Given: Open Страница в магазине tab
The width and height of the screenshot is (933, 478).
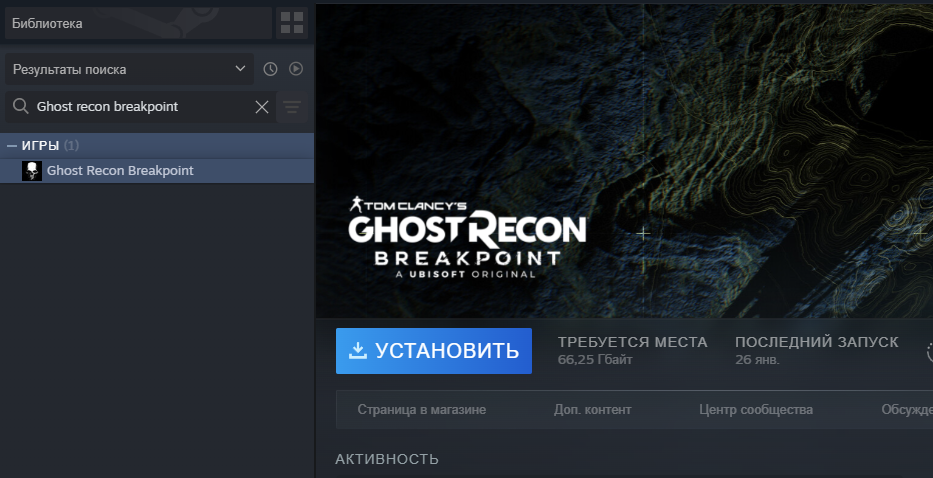Looking at the screenshot, I should click(x=421, y=410).
